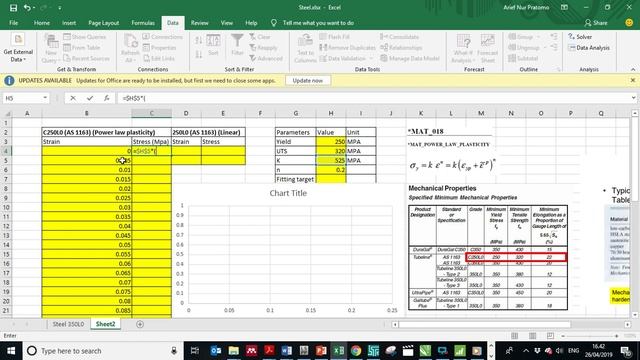This screenshot has width=640, height=360.
Task: Click the Cancel formula X icon
Action: coord(73,98)
